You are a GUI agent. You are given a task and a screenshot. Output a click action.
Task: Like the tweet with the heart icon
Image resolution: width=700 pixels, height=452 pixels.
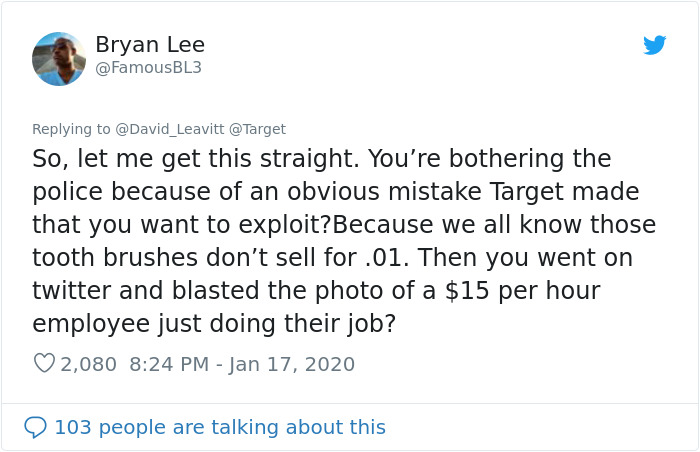coord(44,364)
